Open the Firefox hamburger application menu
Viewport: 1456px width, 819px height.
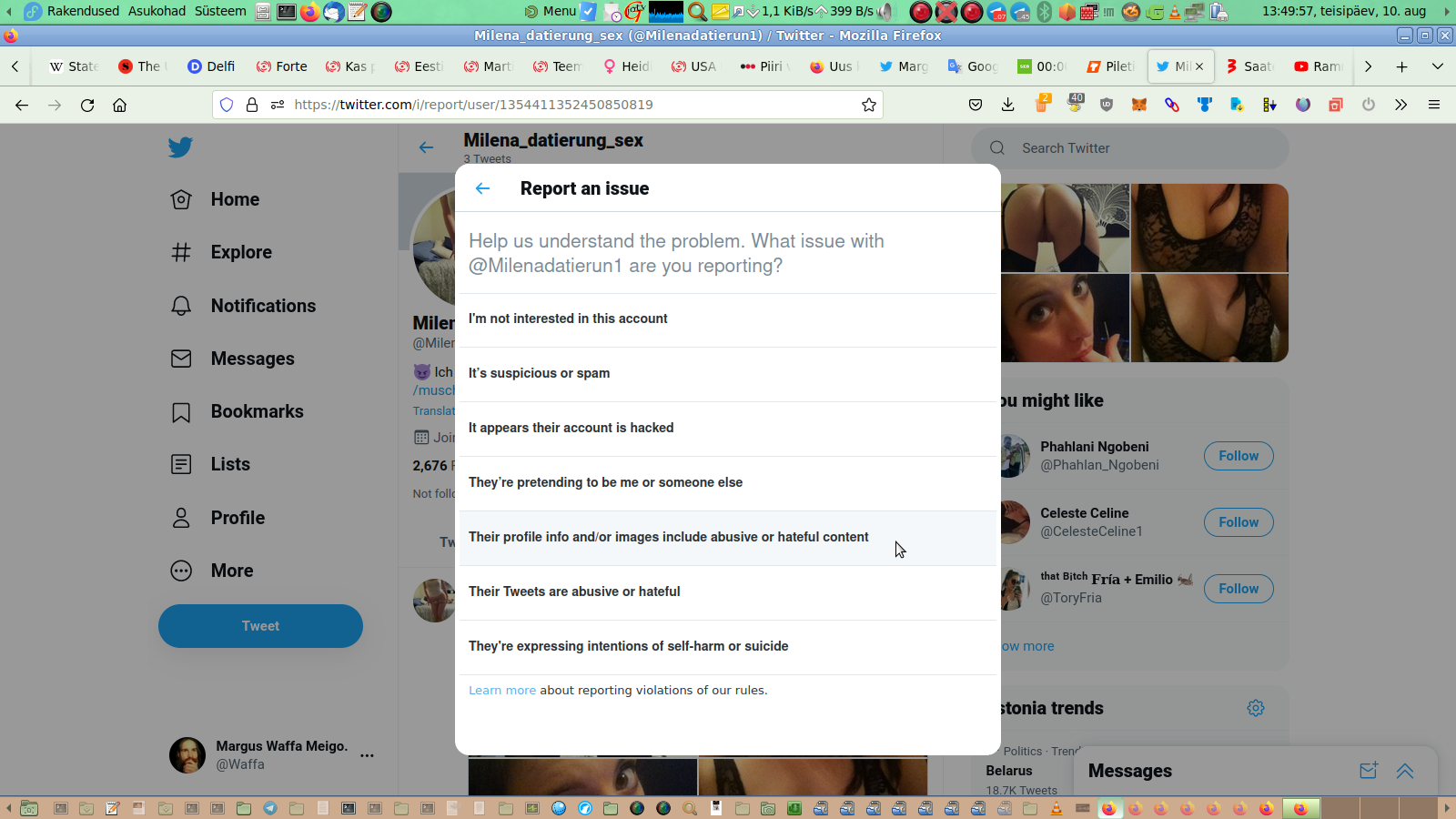pyautogui.click(x=1434, y=105)
